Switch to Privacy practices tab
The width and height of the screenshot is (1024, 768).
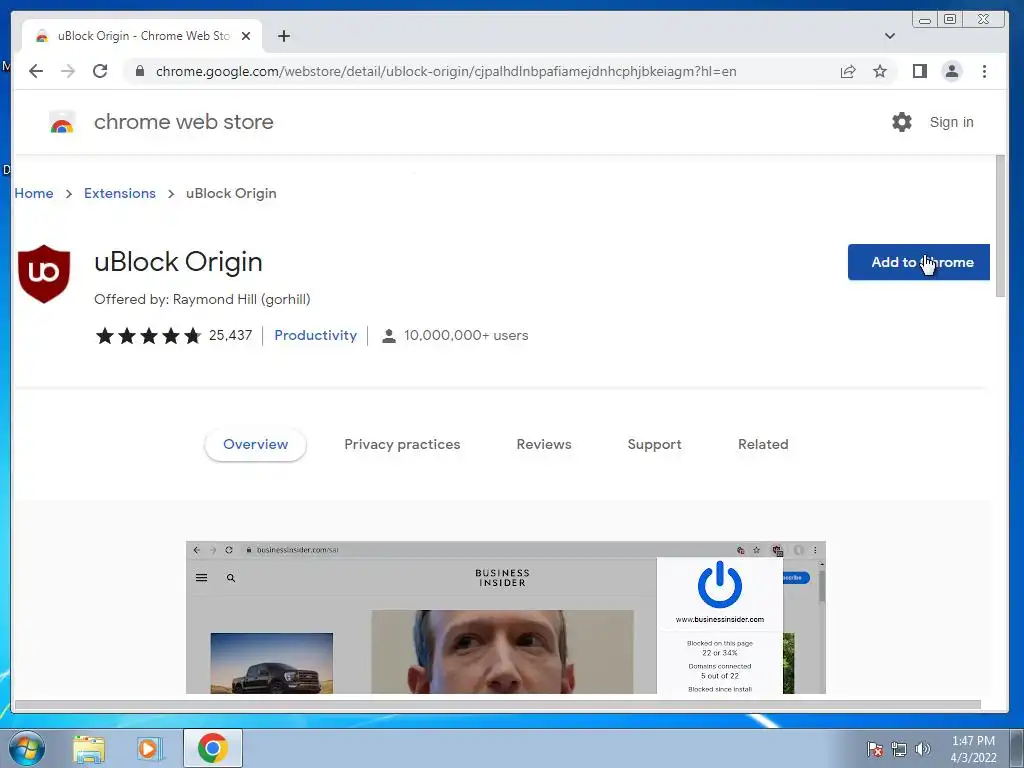402,445
